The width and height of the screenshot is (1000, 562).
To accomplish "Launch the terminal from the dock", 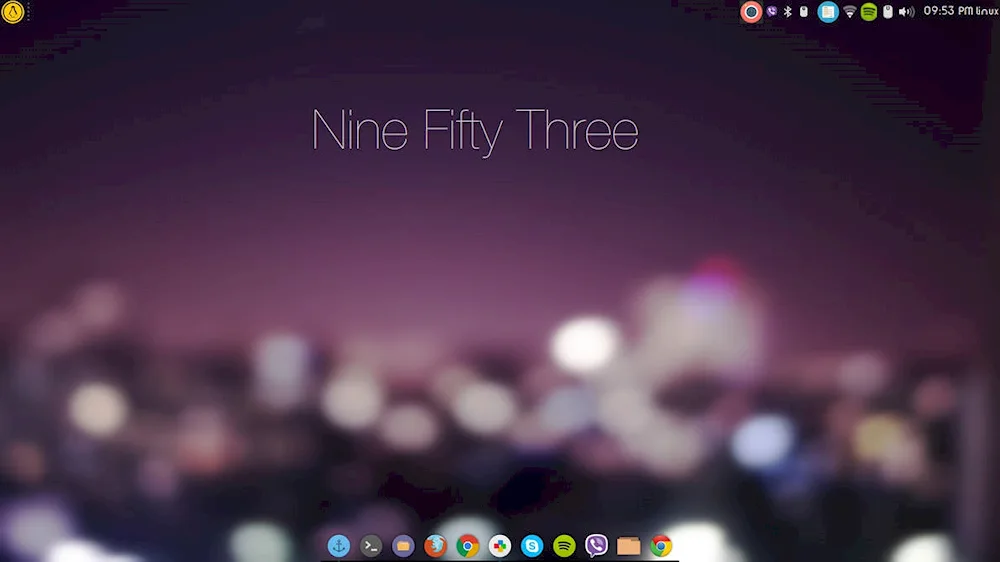I will coord(371,546).
